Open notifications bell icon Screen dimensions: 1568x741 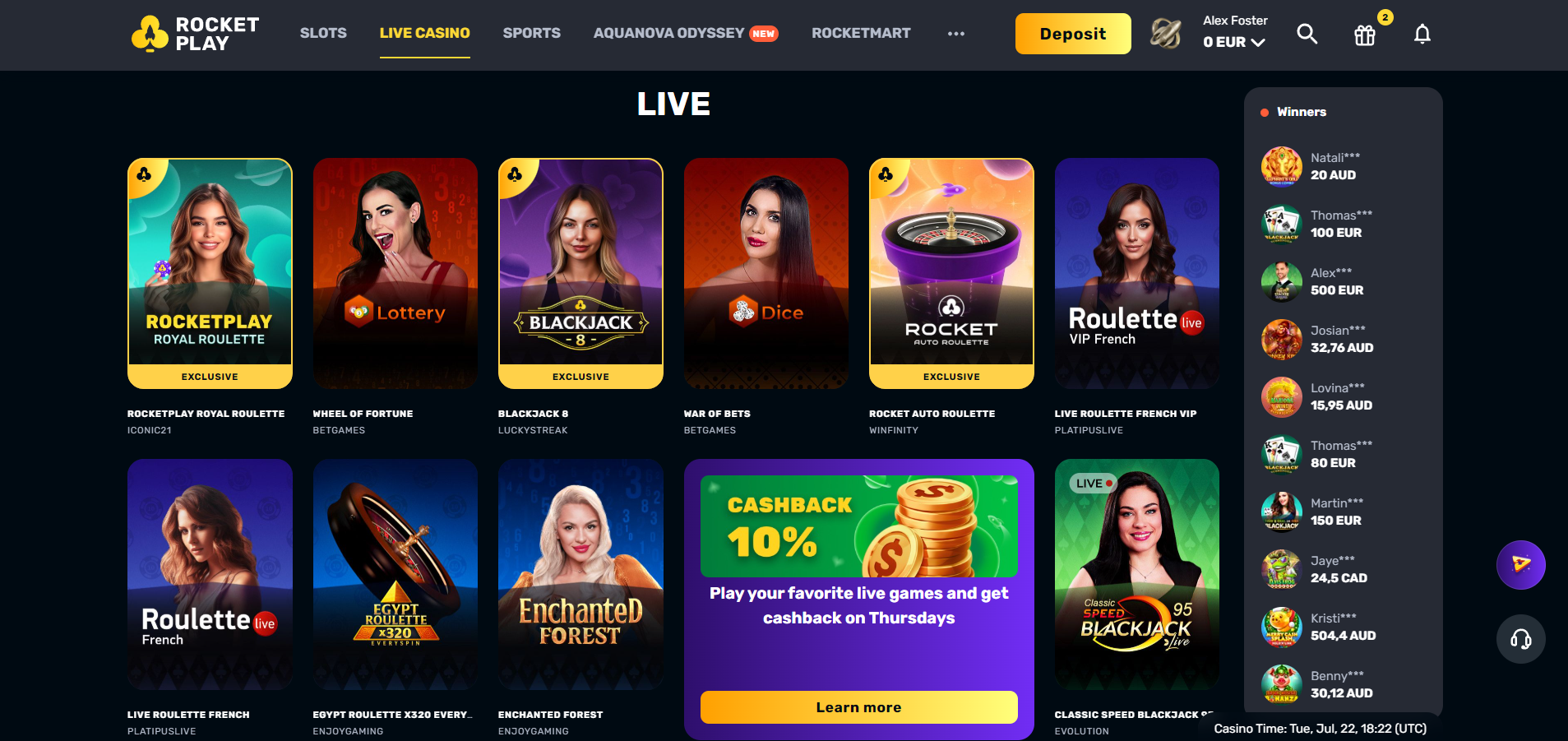[1422, 34]
